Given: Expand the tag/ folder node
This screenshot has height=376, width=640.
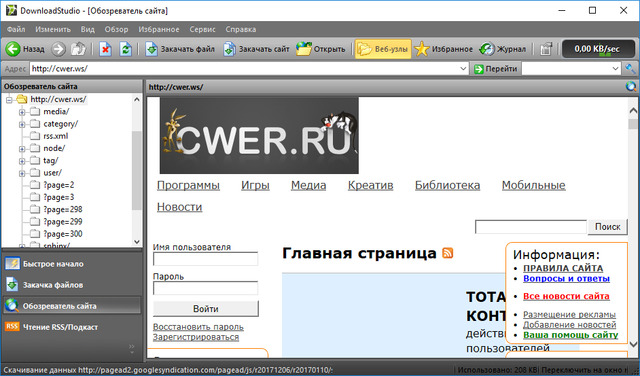Looking at the screenshot, I should 22,161.
